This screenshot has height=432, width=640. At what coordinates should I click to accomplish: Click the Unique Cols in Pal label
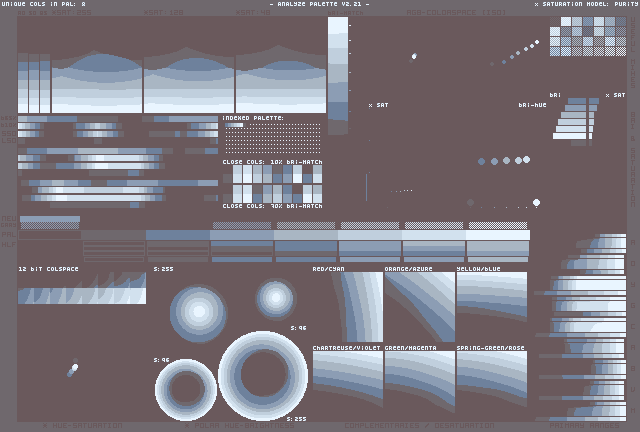click(44, 4)
